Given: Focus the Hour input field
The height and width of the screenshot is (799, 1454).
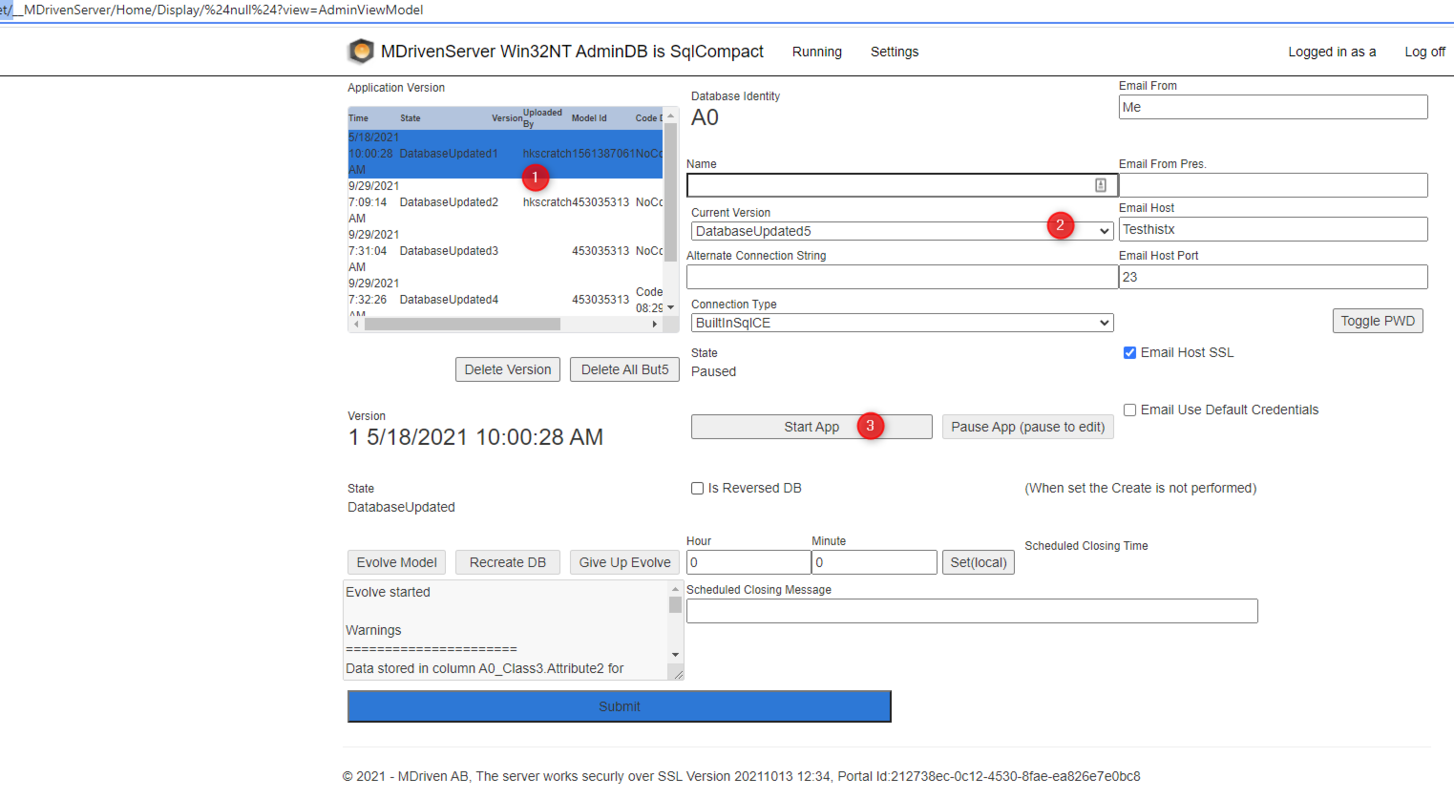Looking at the screenshot, I should point(748,562).
